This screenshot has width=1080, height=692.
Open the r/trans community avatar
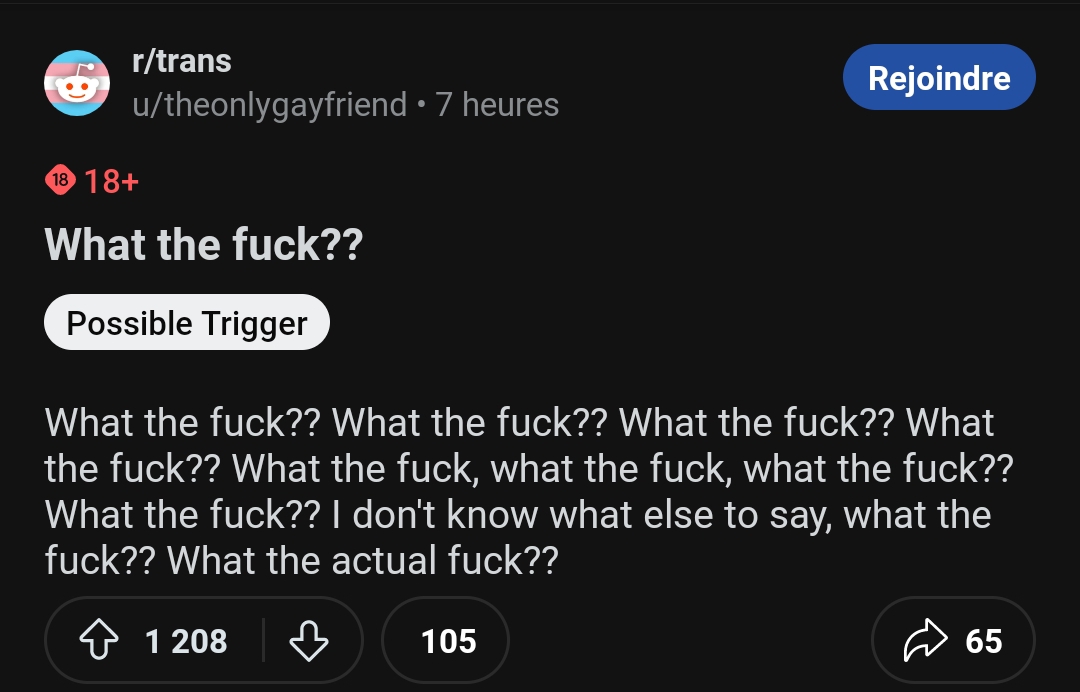coord(77,83)
